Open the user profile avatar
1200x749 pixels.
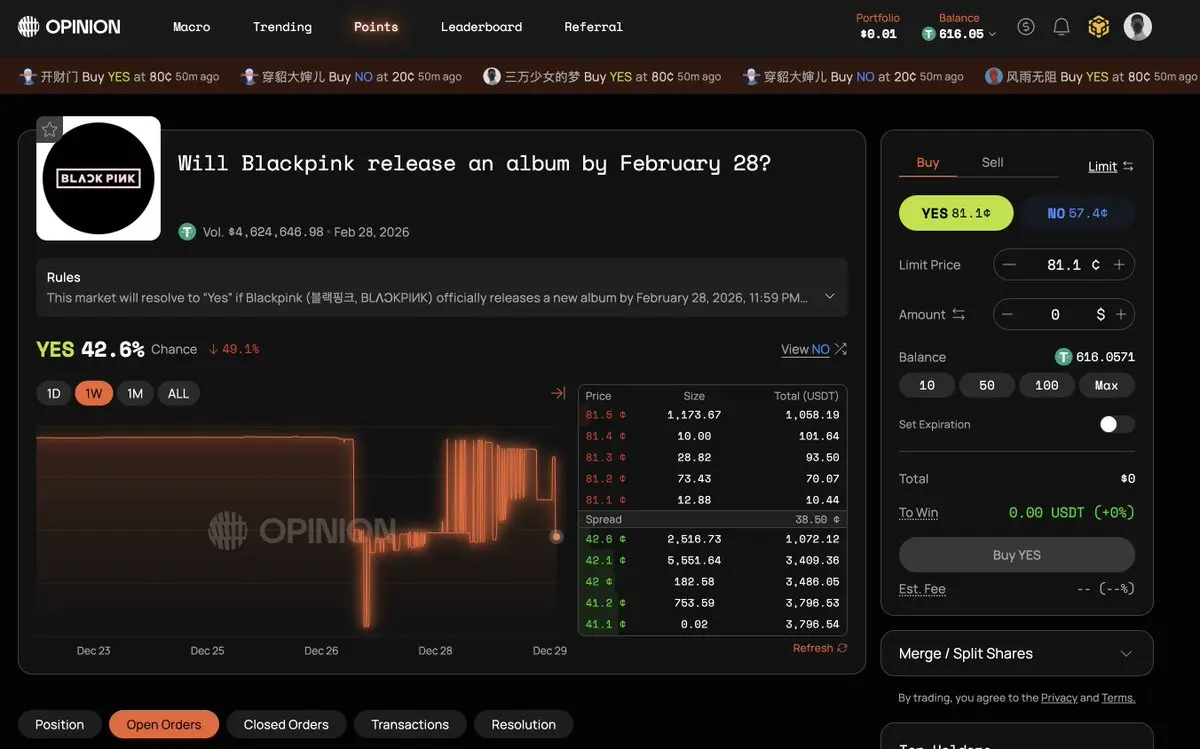coord(1138,27)
